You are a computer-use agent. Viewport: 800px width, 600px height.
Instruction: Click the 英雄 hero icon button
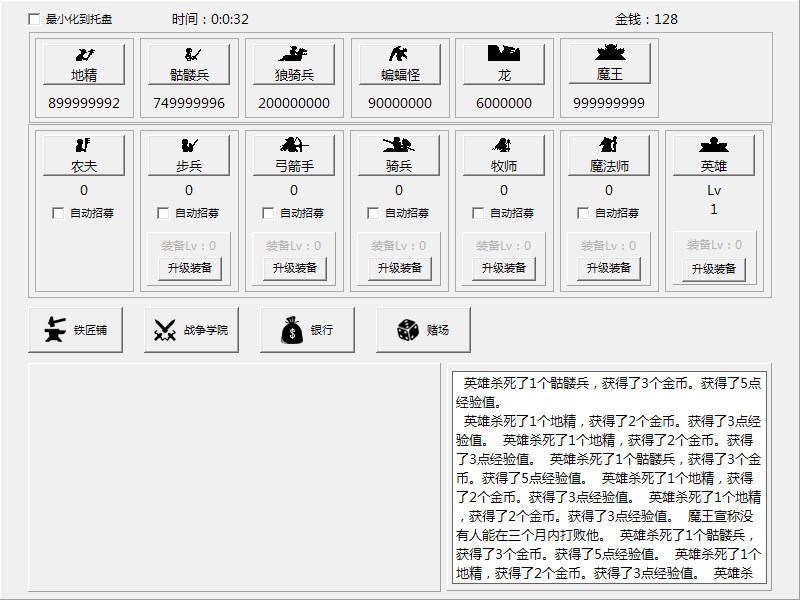coord(714,156)
